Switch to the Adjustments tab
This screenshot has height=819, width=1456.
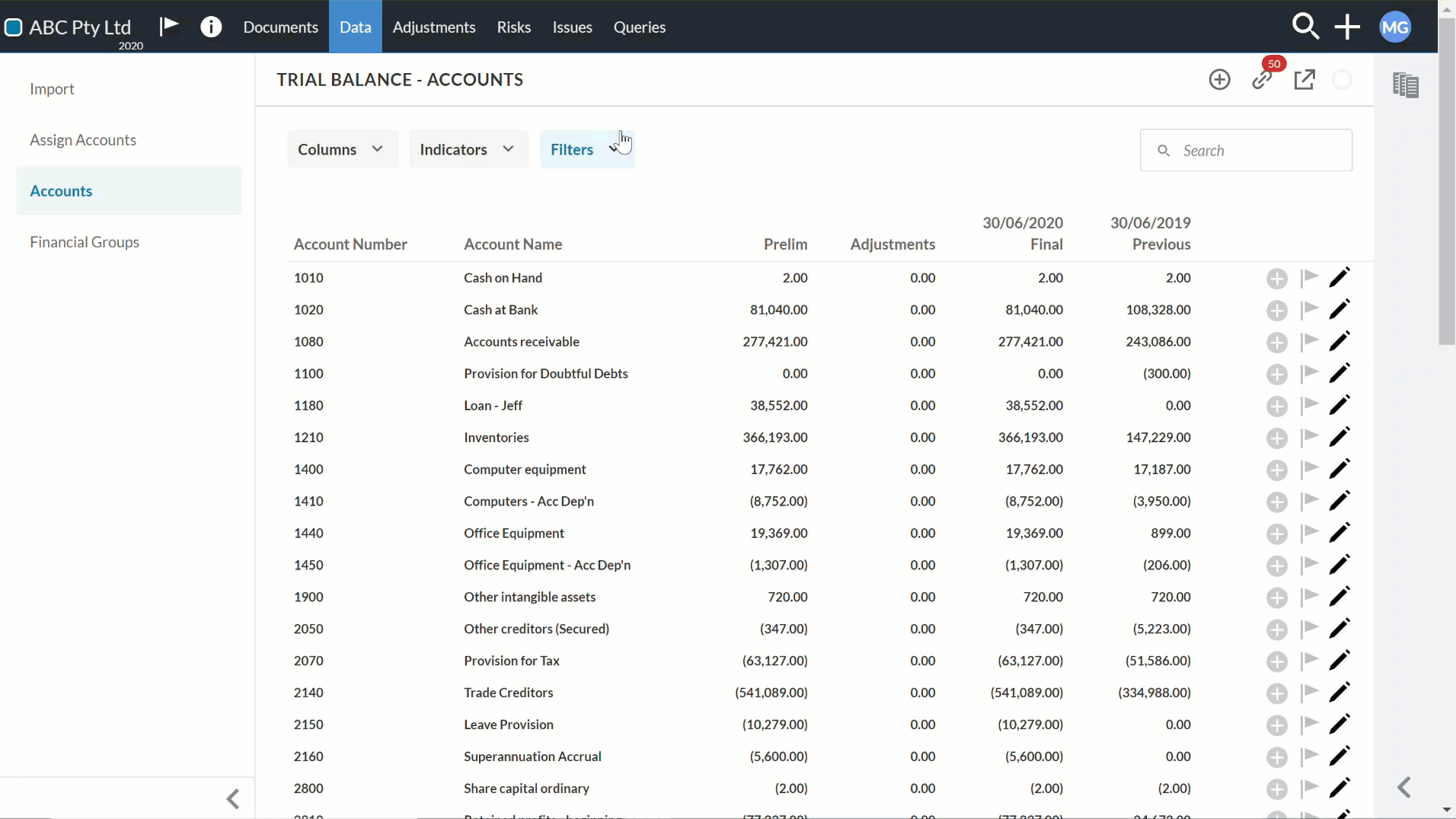[434, 27]
